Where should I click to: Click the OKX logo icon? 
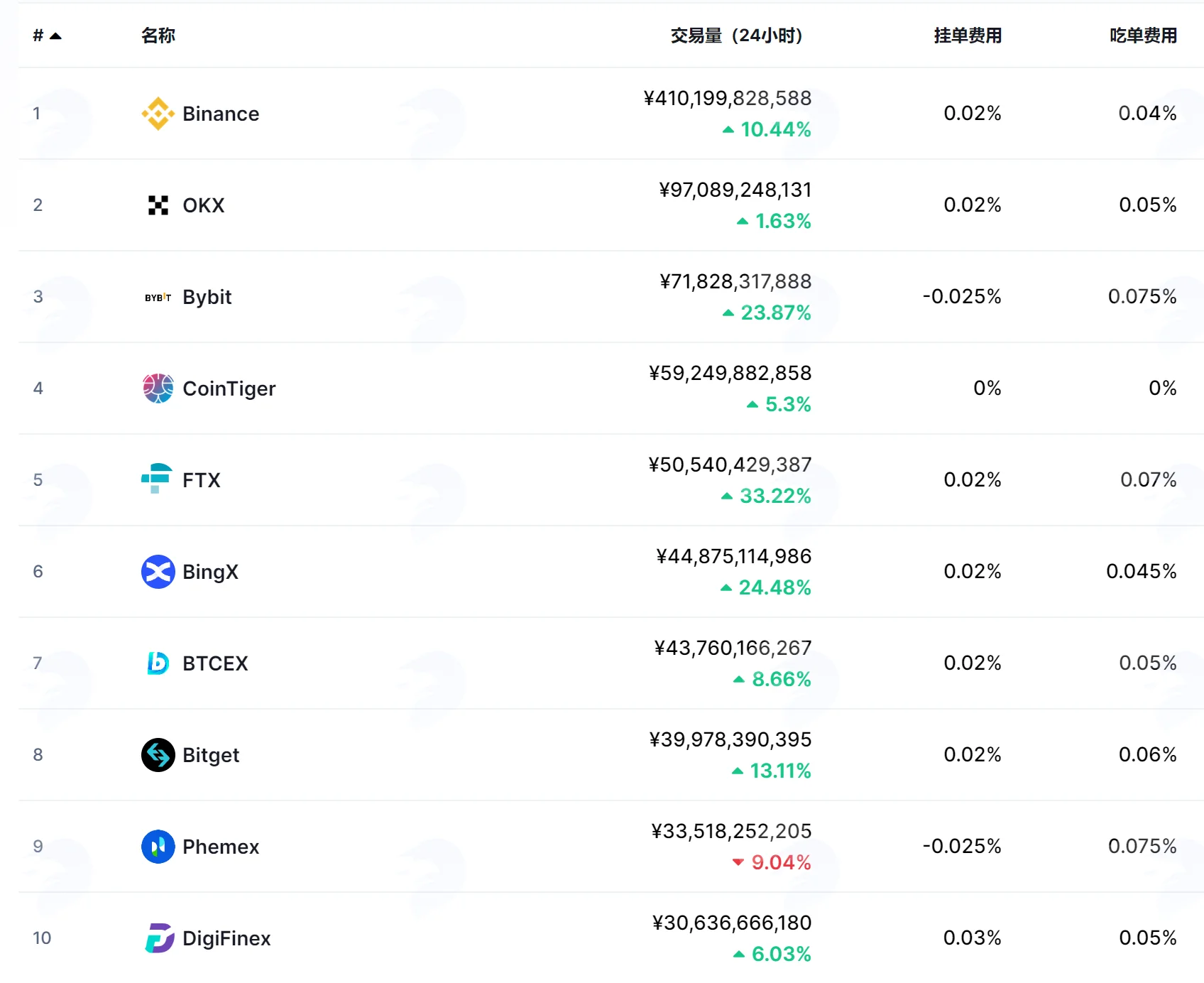[158, 205]
